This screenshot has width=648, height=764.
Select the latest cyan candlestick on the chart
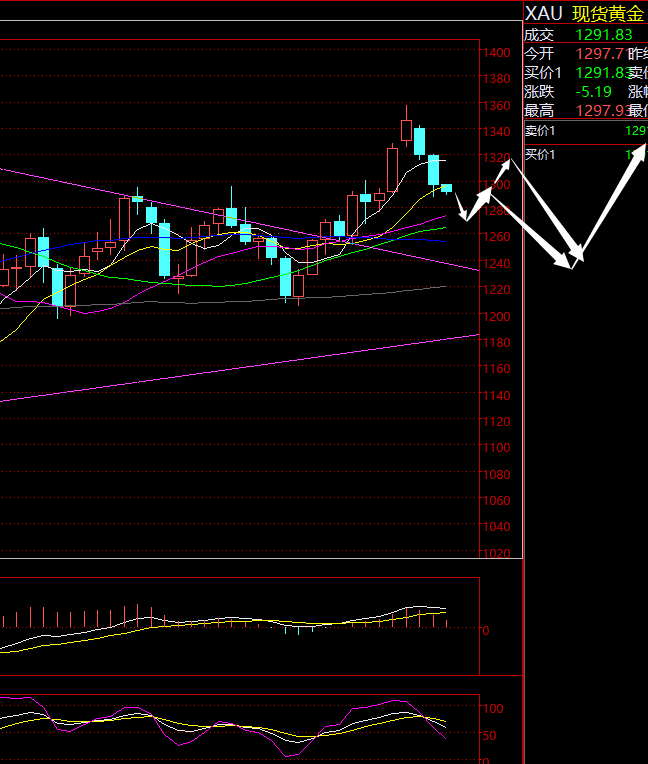click(x=446, y=187)
